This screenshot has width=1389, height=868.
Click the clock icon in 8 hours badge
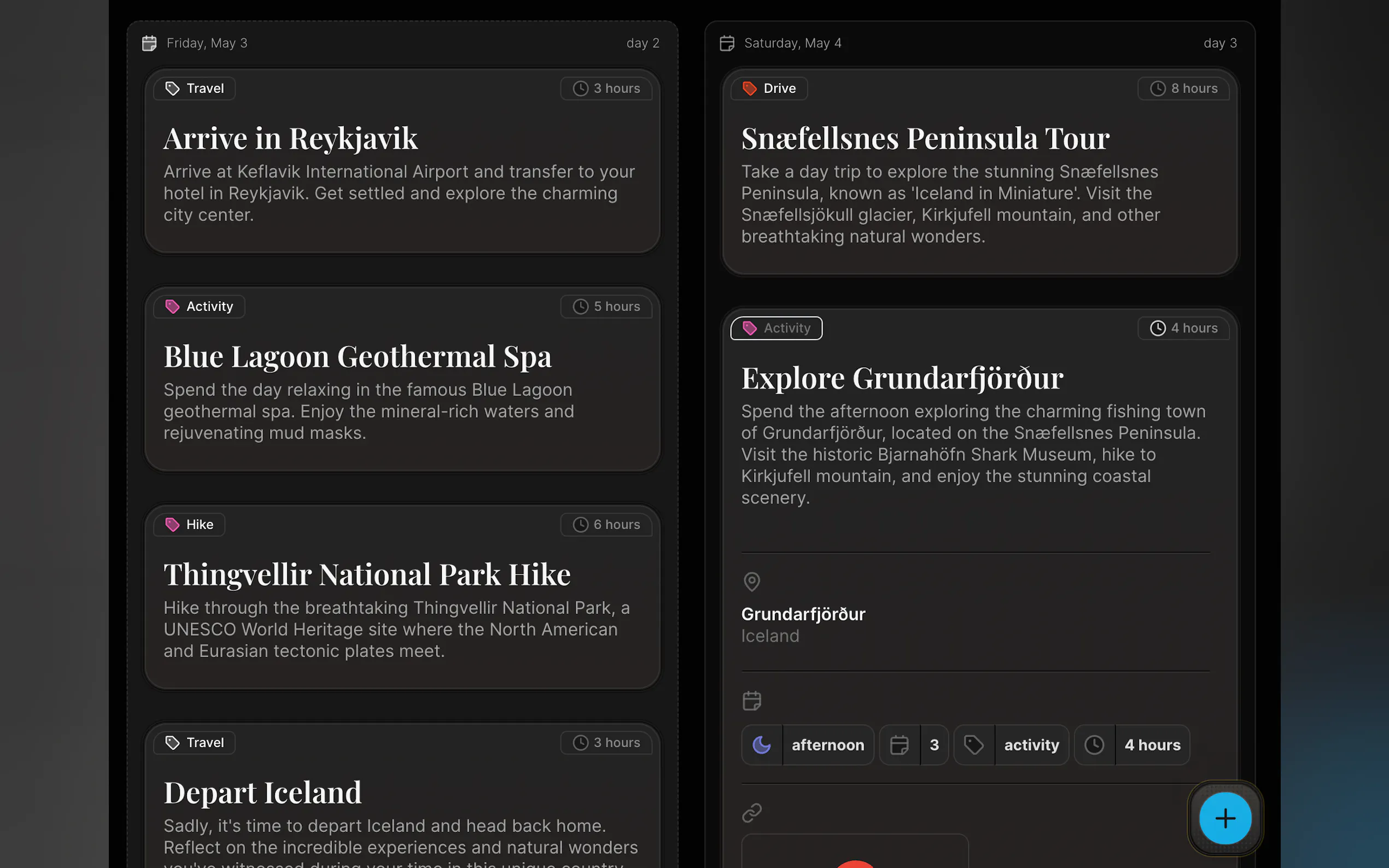[x=1158, y=89]
